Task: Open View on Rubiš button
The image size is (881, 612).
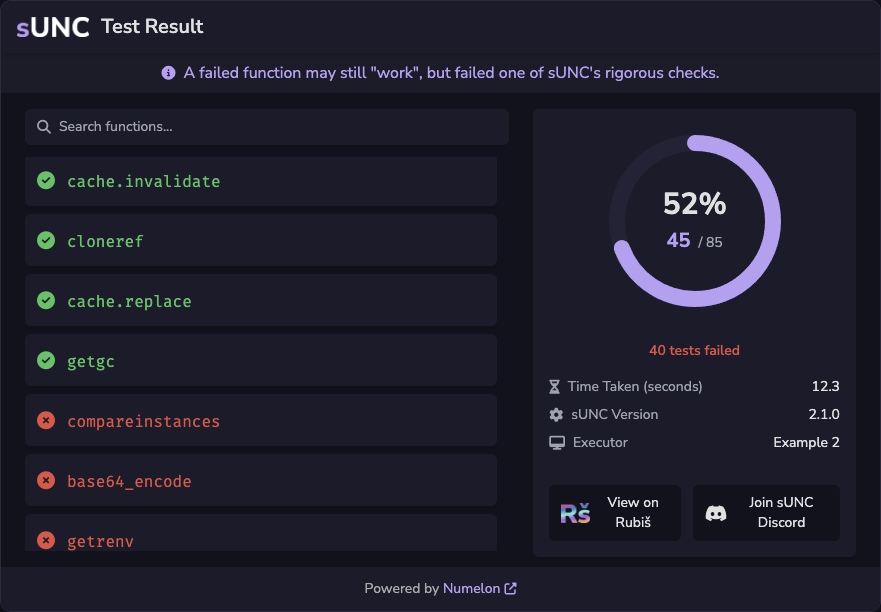Action: [x=615, y=513]
